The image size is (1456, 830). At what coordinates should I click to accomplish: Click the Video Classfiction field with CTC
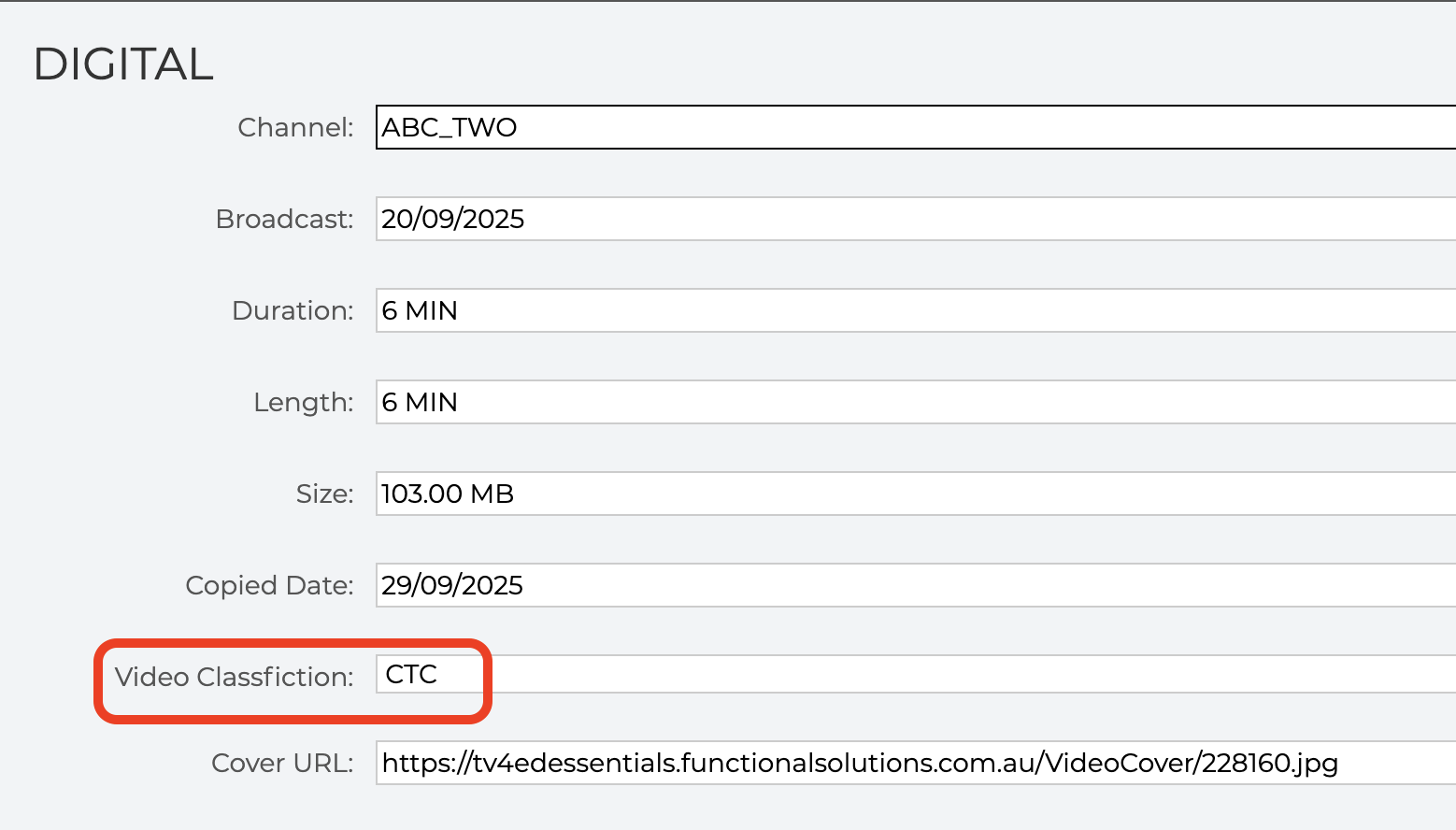[916, 675]
